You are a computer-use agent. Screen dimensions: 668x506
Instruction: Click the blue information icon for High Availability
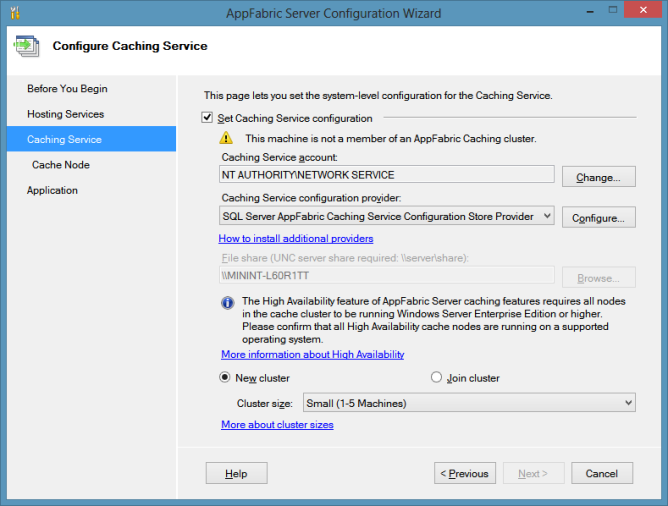tap(227, 301)
